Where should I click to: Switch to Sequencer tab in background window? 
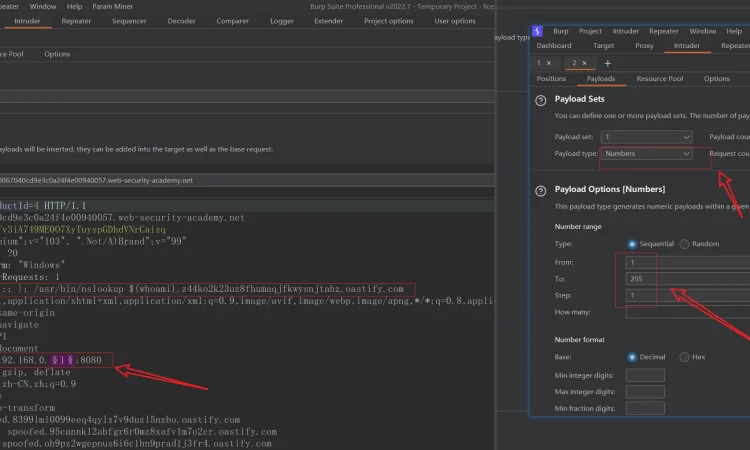[129, 21]
